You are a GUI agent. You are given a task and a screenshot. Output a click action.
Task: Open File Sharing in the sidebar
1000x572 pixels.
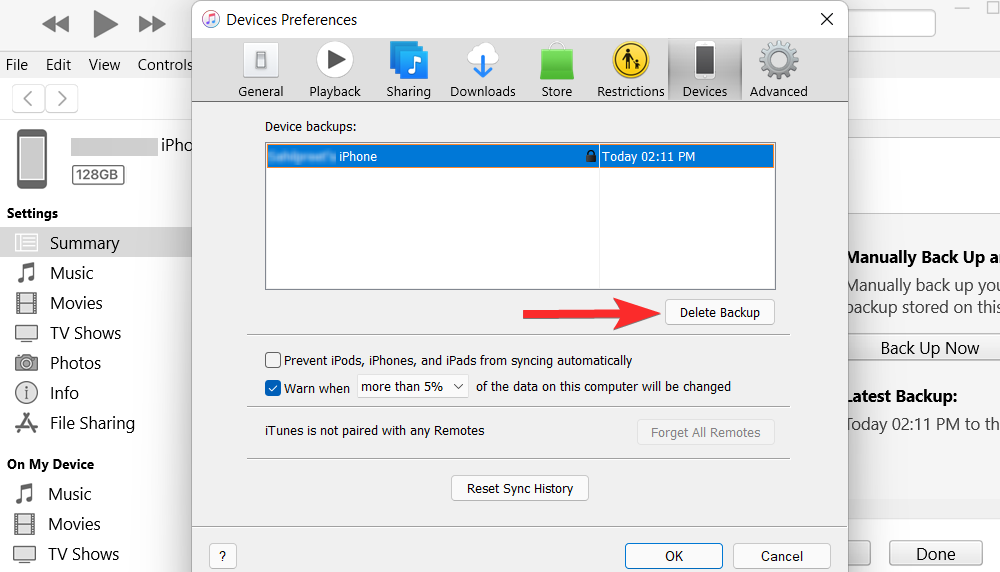tap(92, 423)
